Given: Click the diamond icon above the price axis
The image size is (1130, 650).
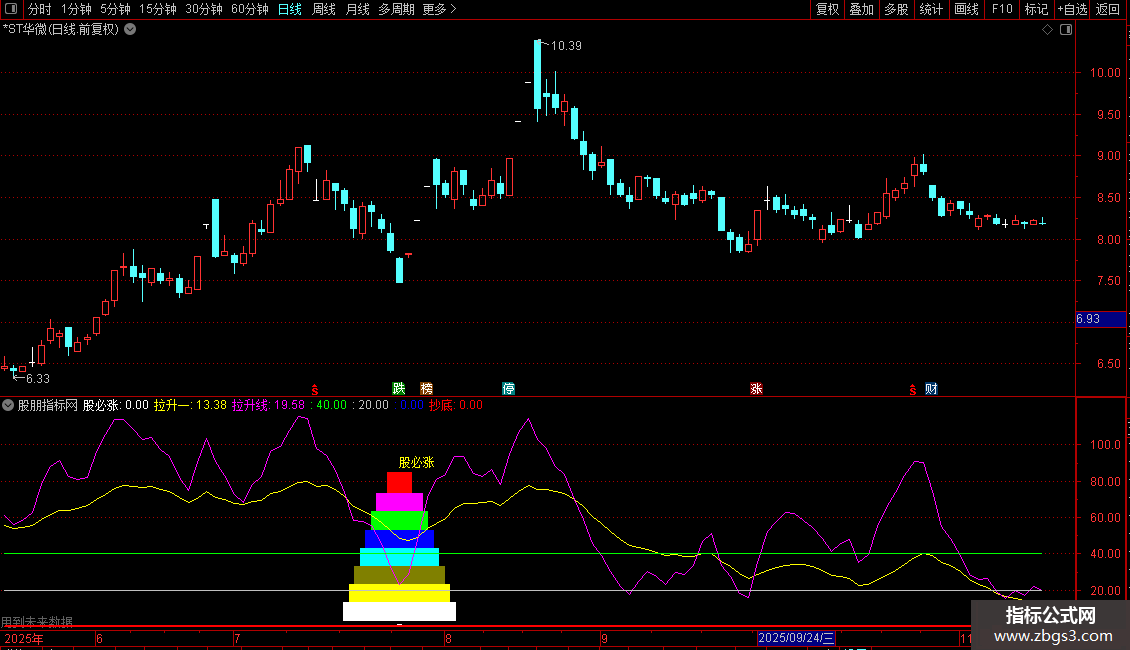Looking at the screenshot, I should (1047, 30).
